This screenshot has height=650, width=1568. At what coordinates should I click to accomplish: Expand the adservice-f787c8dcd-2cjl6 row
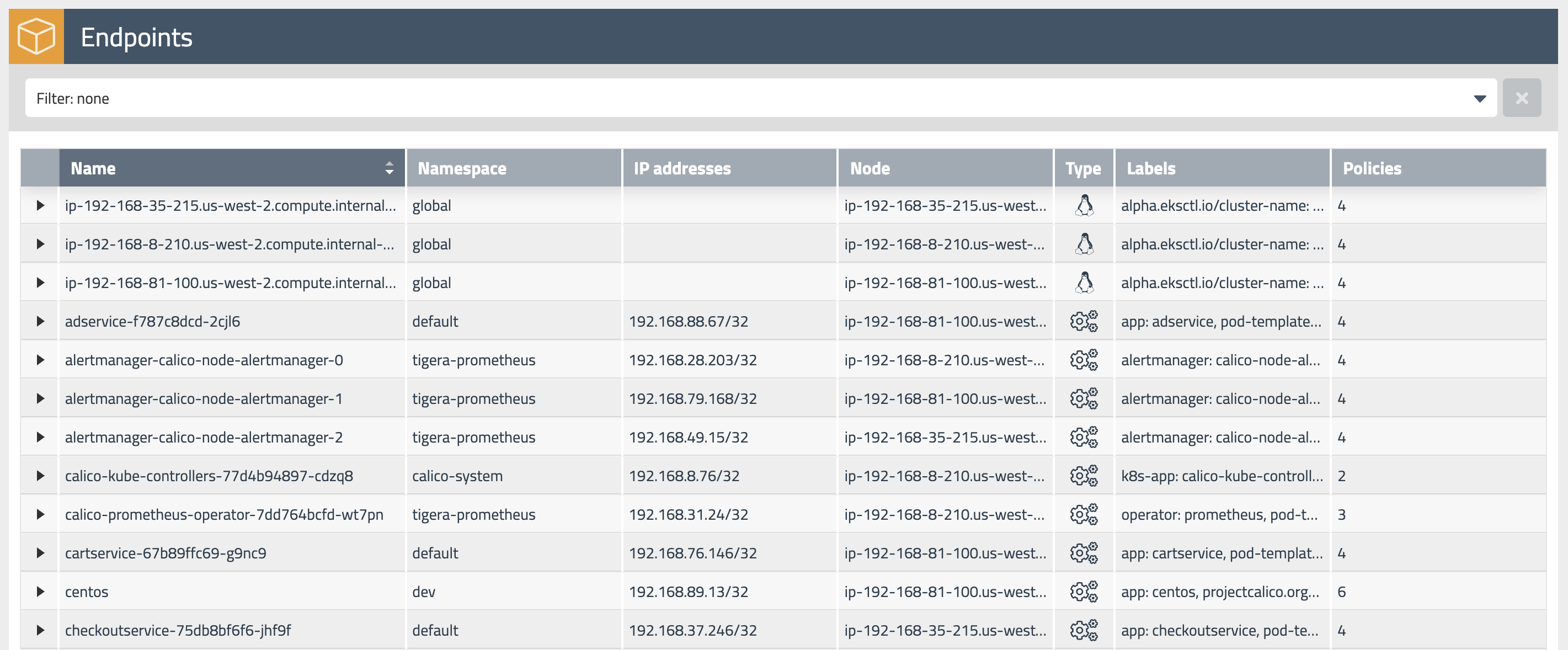click(40, 321)
